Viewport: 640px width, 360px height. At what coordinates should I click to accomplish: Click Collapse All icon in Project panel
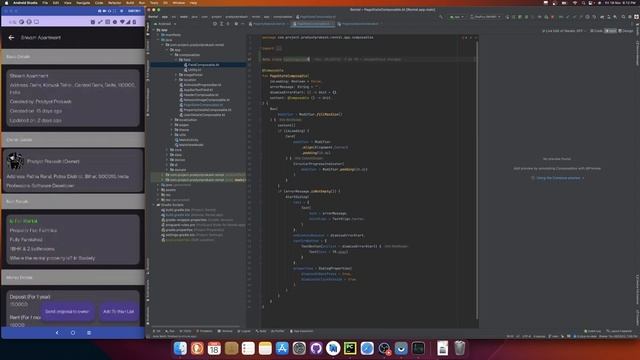[229, 24]
